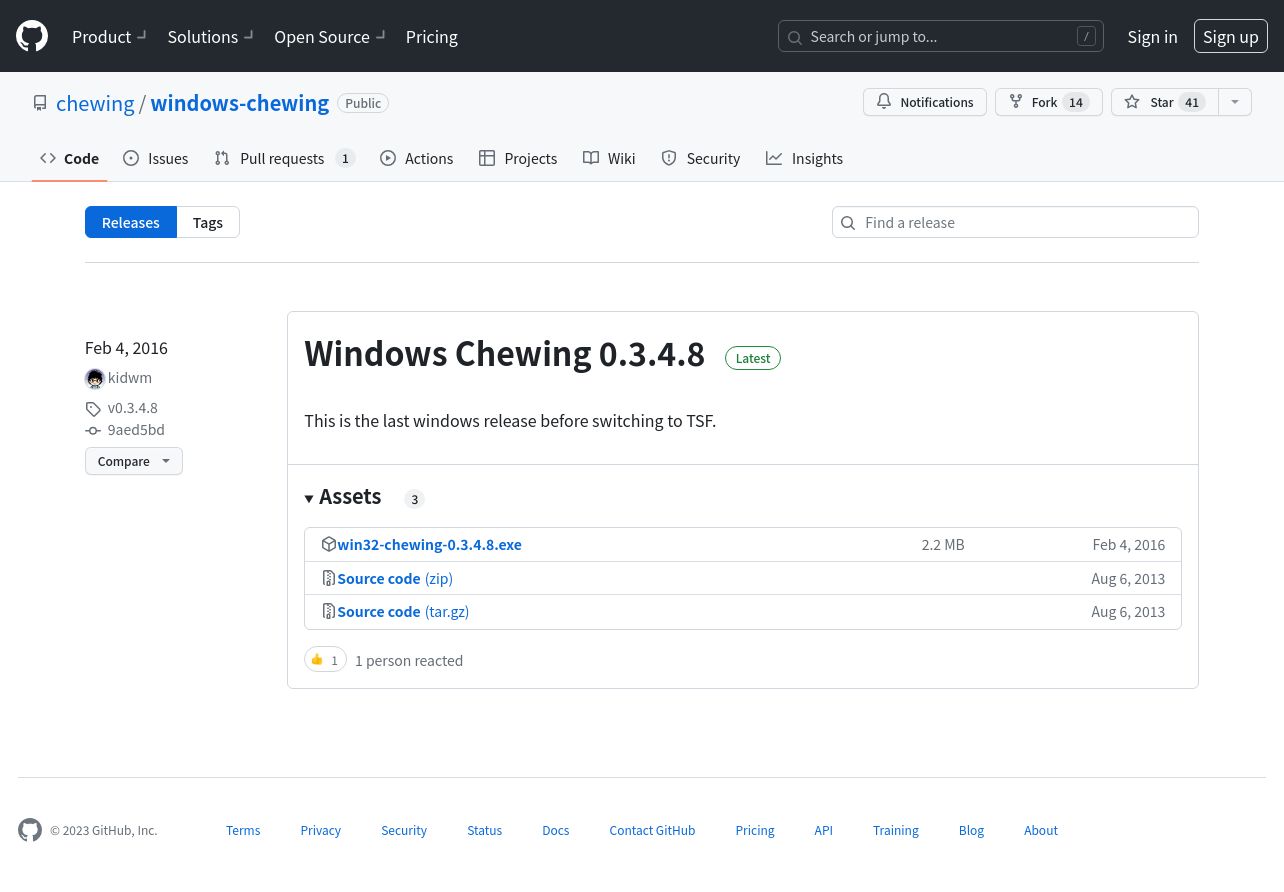Switch to the Issues tab
This screenshot has height=892, width=1284.
[x=156, y=158]
